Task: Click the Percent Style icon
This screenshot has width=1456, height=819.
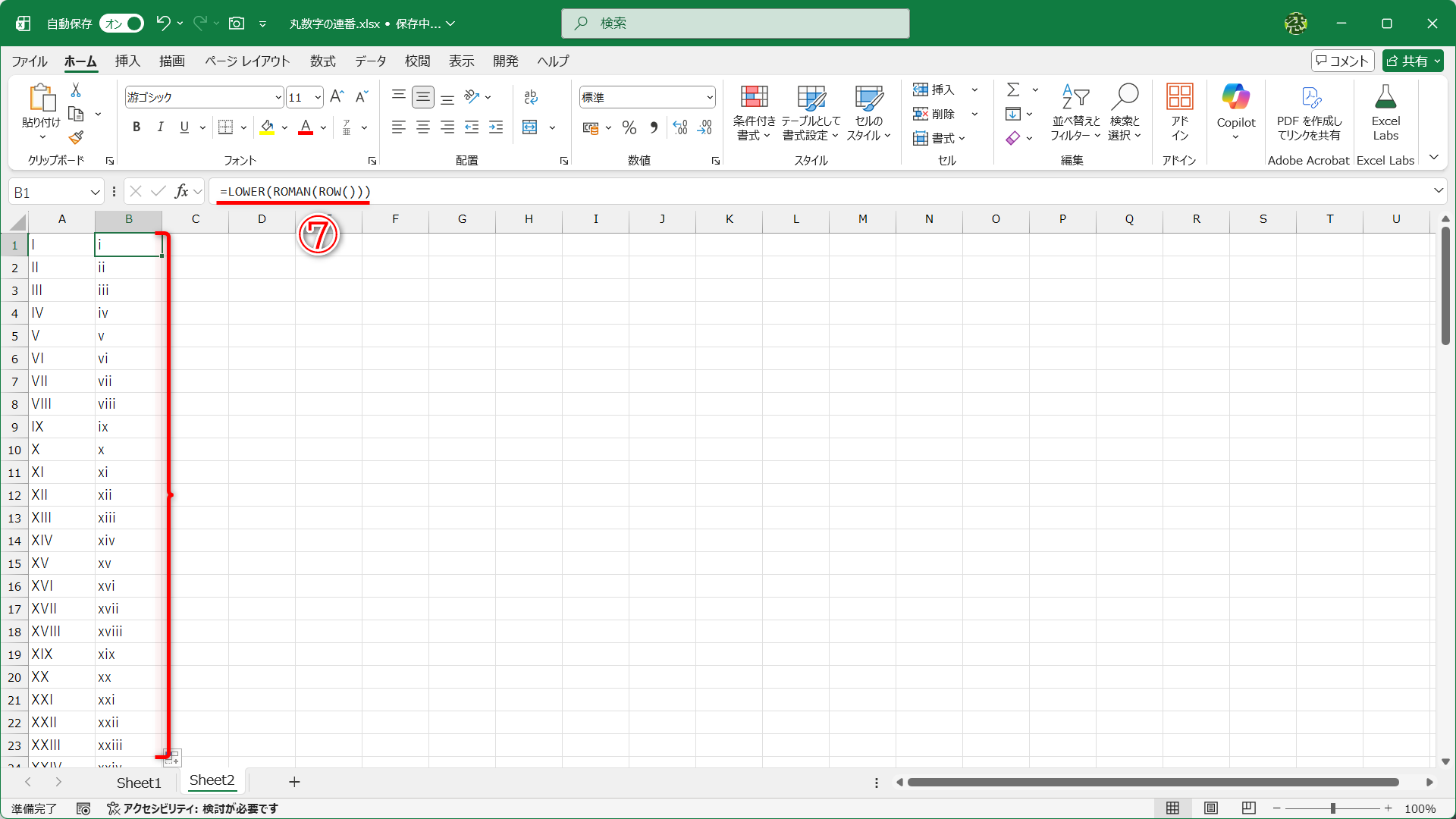Action: click(629, 127)
